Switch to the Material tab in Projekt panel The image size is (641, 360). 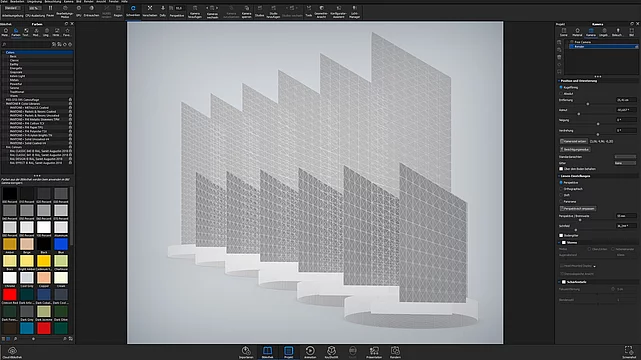[x=577, y=32]
